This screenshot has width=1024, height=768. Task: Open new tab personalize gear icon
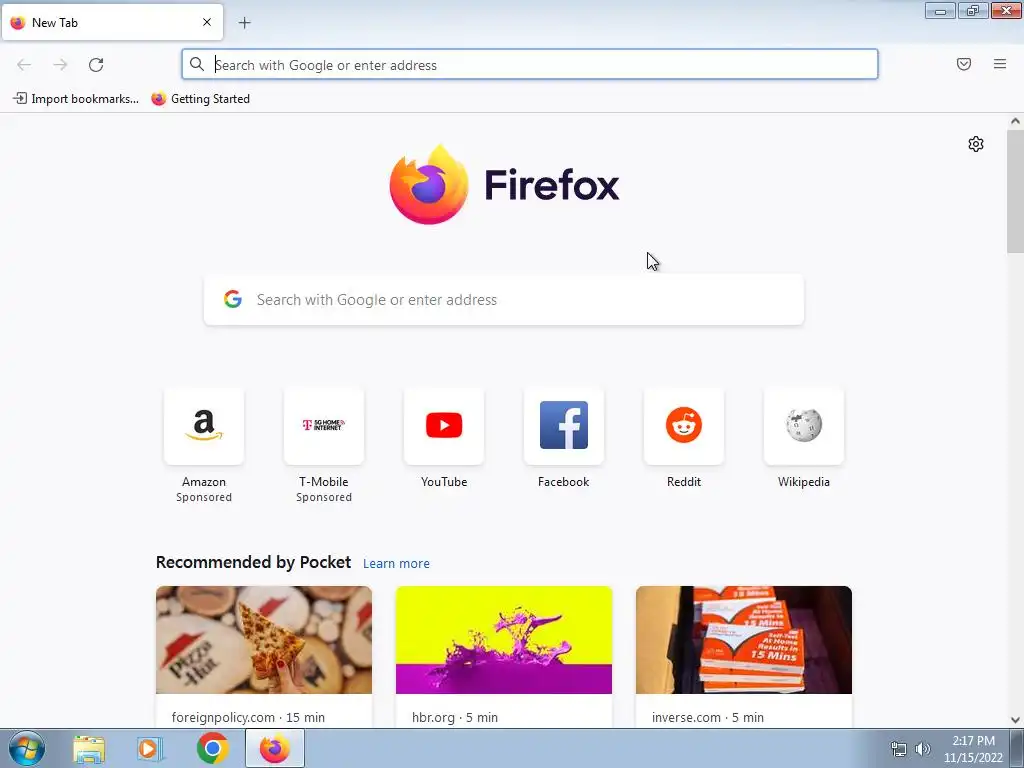[975, 144]
